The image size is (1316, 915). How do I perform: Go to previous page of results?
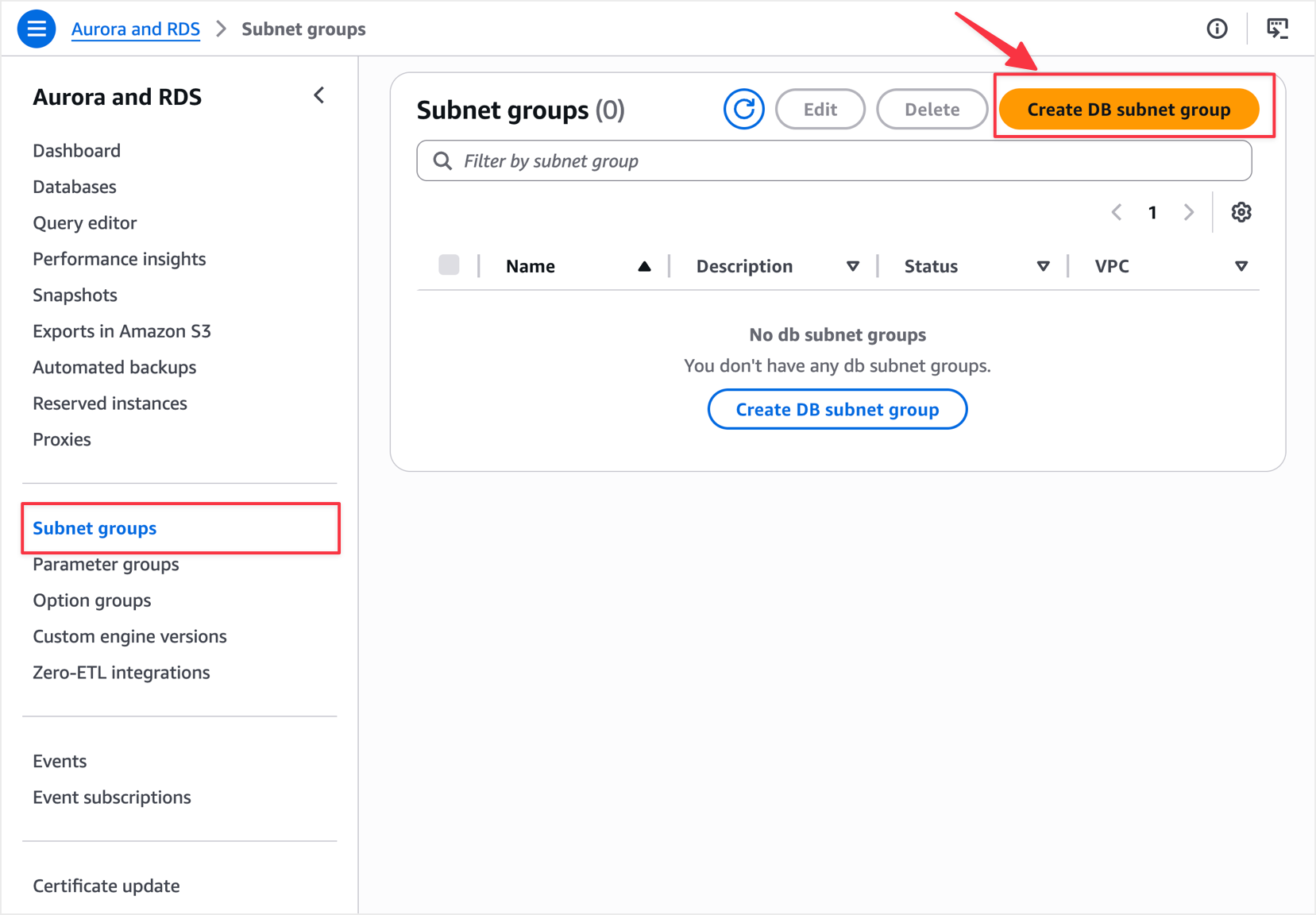point(1117,212)
